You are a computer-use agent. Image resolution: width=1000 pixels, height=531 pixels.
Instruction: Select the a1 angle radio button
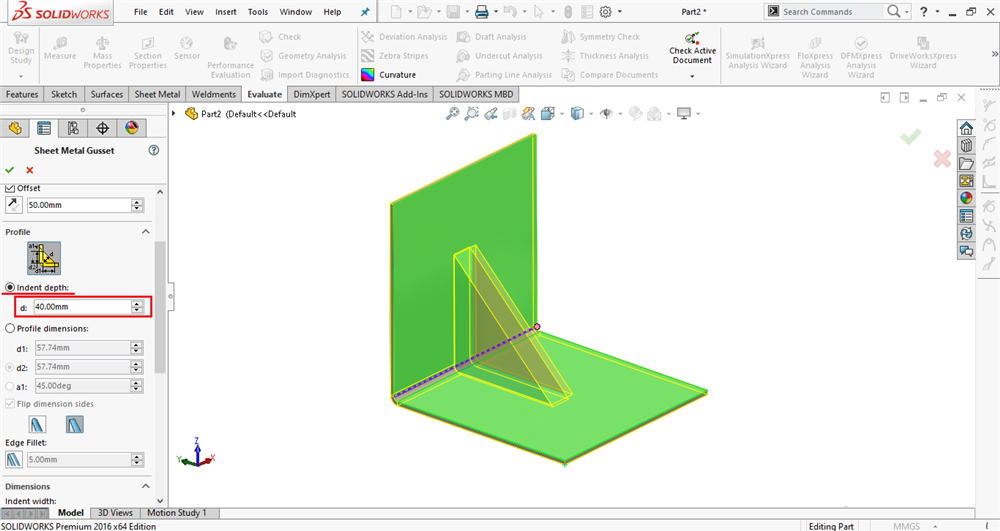[10, 386]
